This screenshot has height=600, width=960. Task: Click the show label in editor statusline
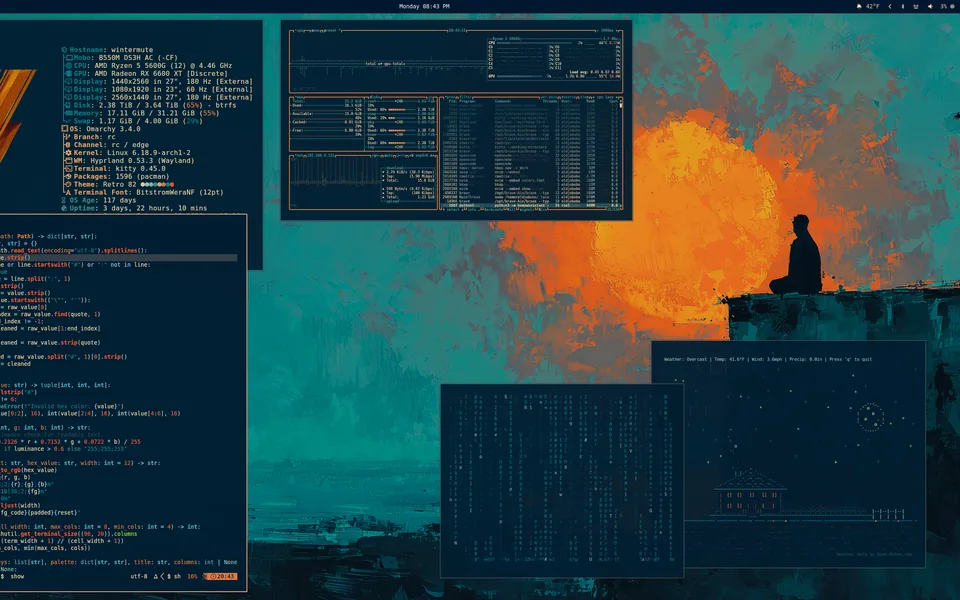click(x=17, y=576)
